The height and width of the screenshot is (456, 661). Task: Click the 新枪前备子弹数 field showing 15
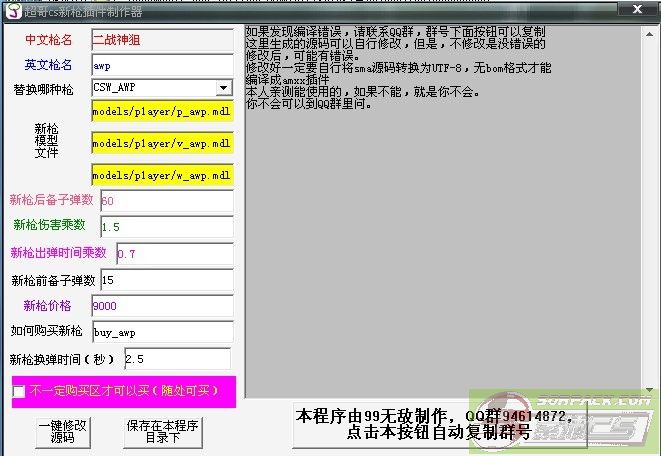tap(164, 280)
